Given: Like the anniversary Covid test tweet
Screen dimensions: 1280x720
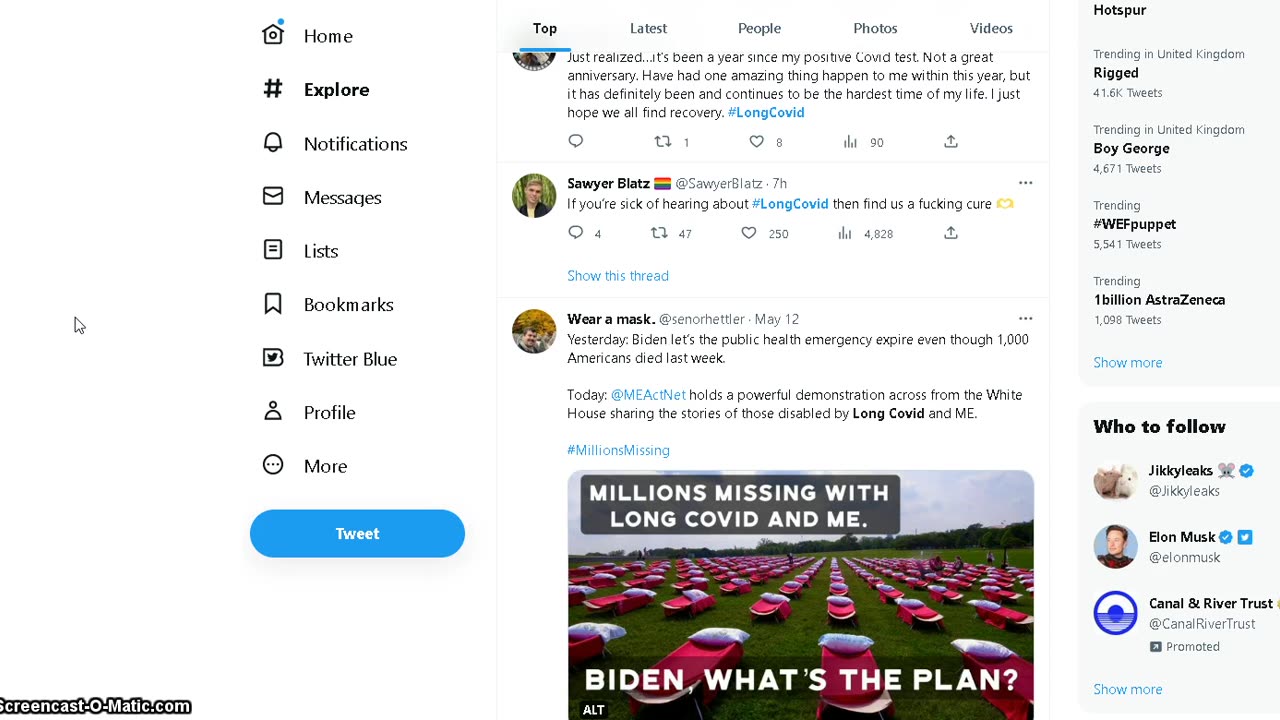Looking at the screenshot, I should click(x=757, y=142).
